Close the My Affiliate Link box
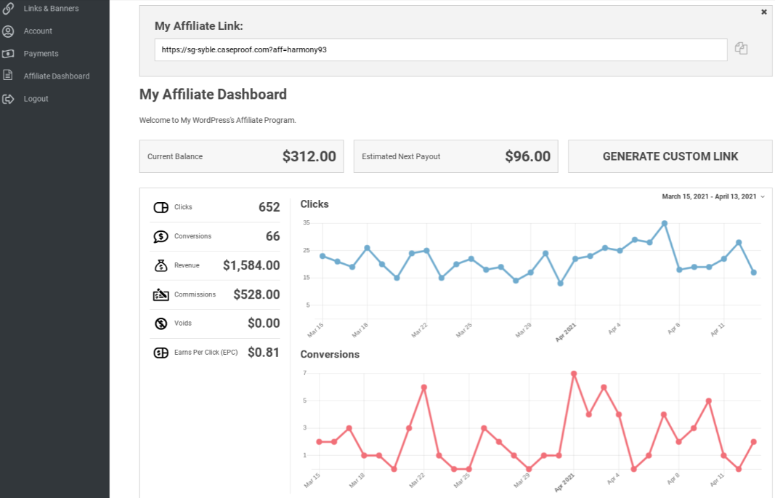This screenshot has width=775, height=498. (764, 12)
